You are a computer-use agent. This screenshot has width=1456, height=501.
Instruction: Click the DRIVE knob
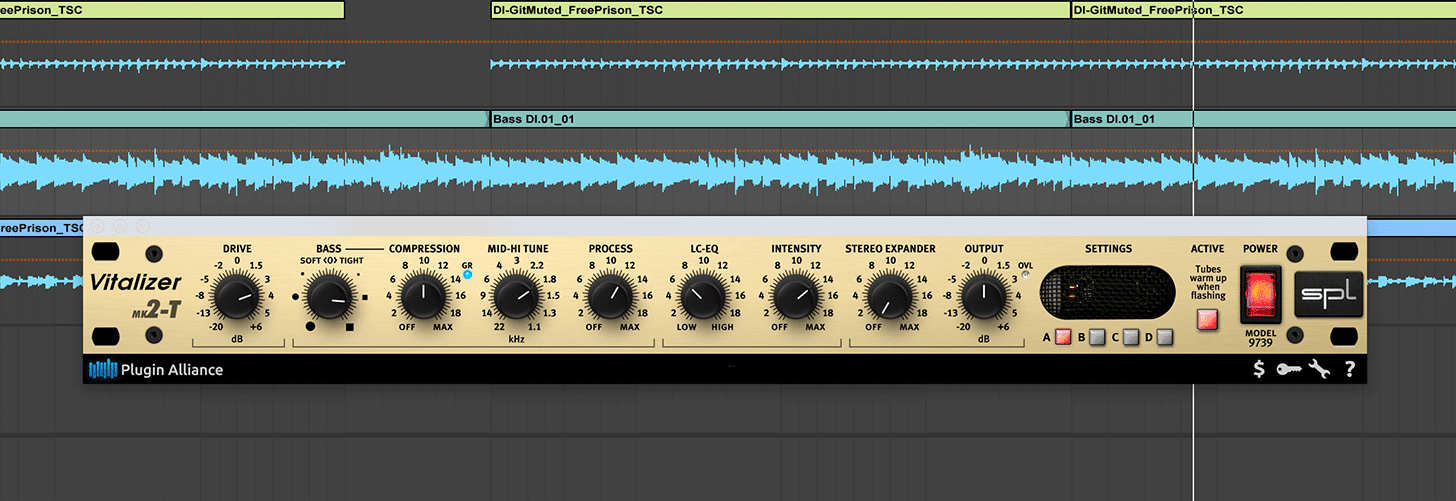click(236, 296)
